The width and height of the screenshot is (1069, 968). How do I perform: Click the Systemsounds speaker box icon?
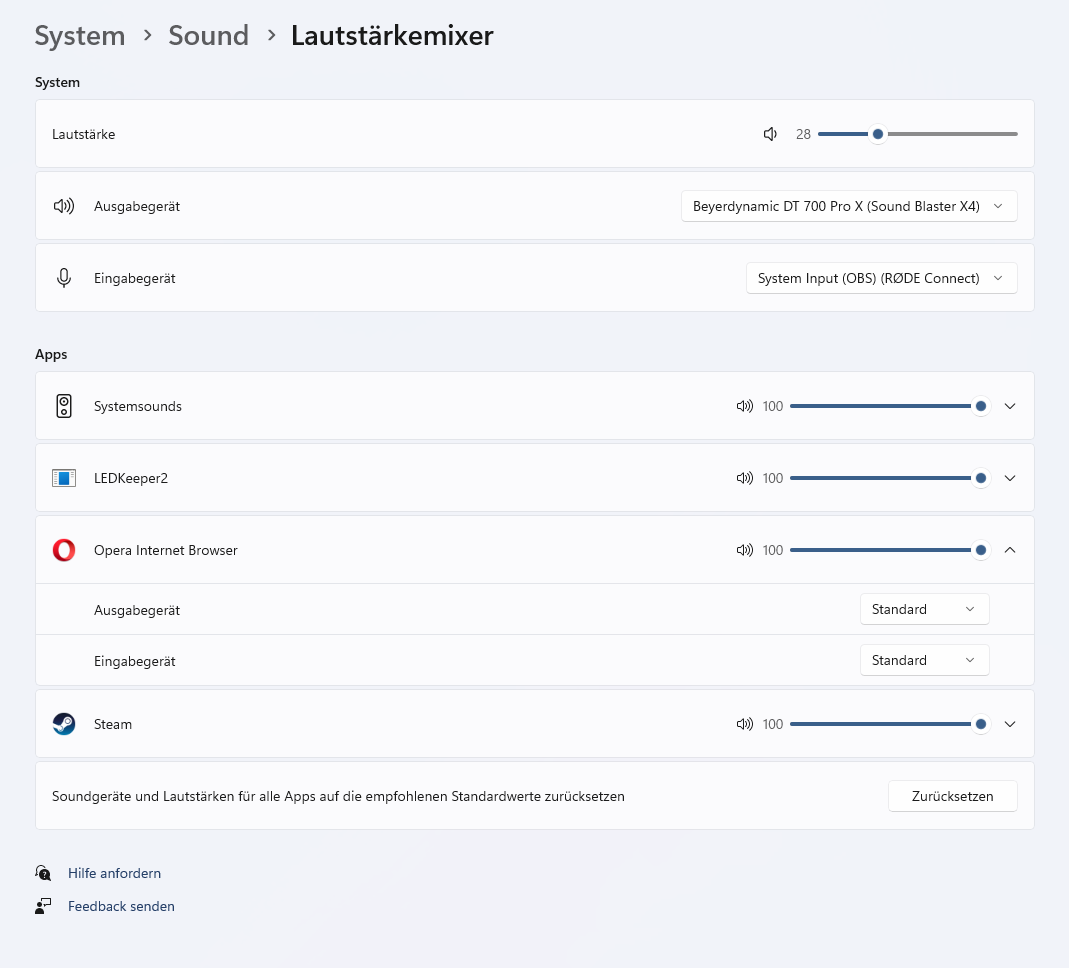(64, 406)
